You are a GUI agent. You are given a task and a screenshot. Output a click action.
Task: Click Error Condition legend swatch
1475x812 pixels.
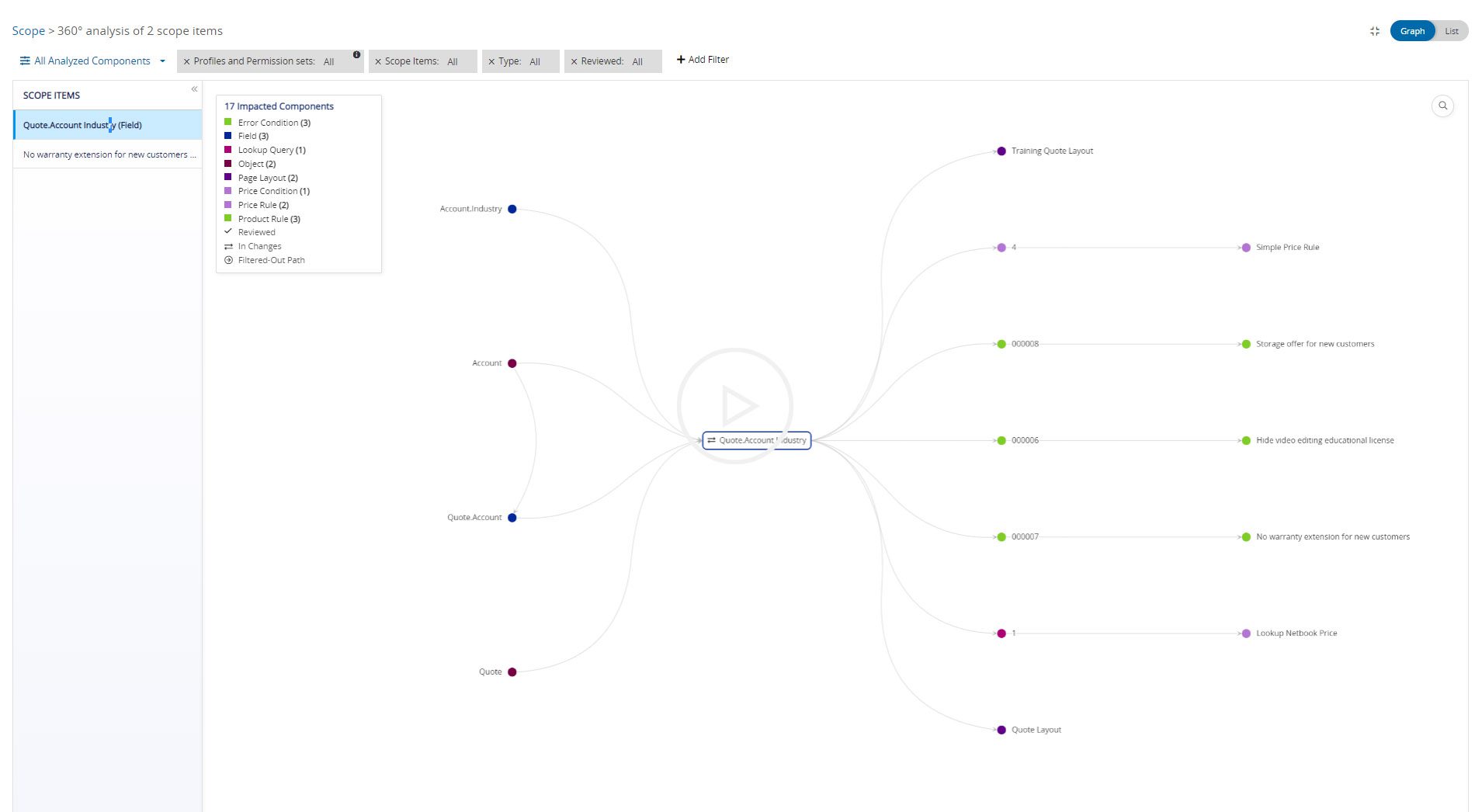228,122
